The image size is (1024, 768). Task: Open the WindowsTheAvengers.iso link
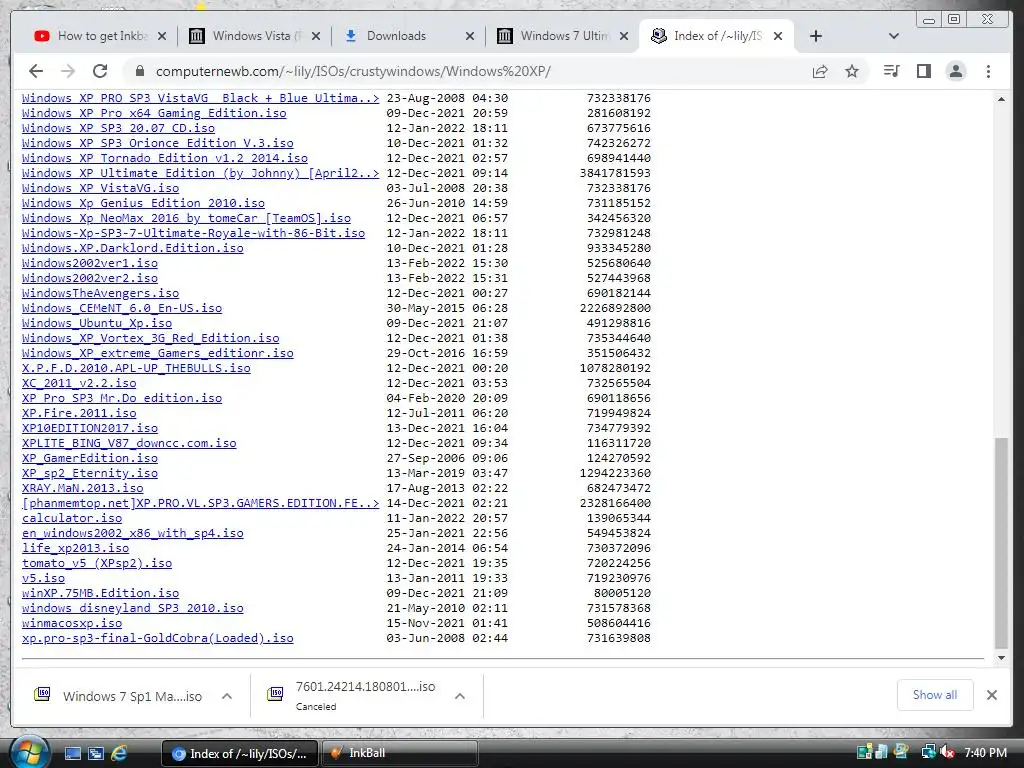(x=101, y=293)
